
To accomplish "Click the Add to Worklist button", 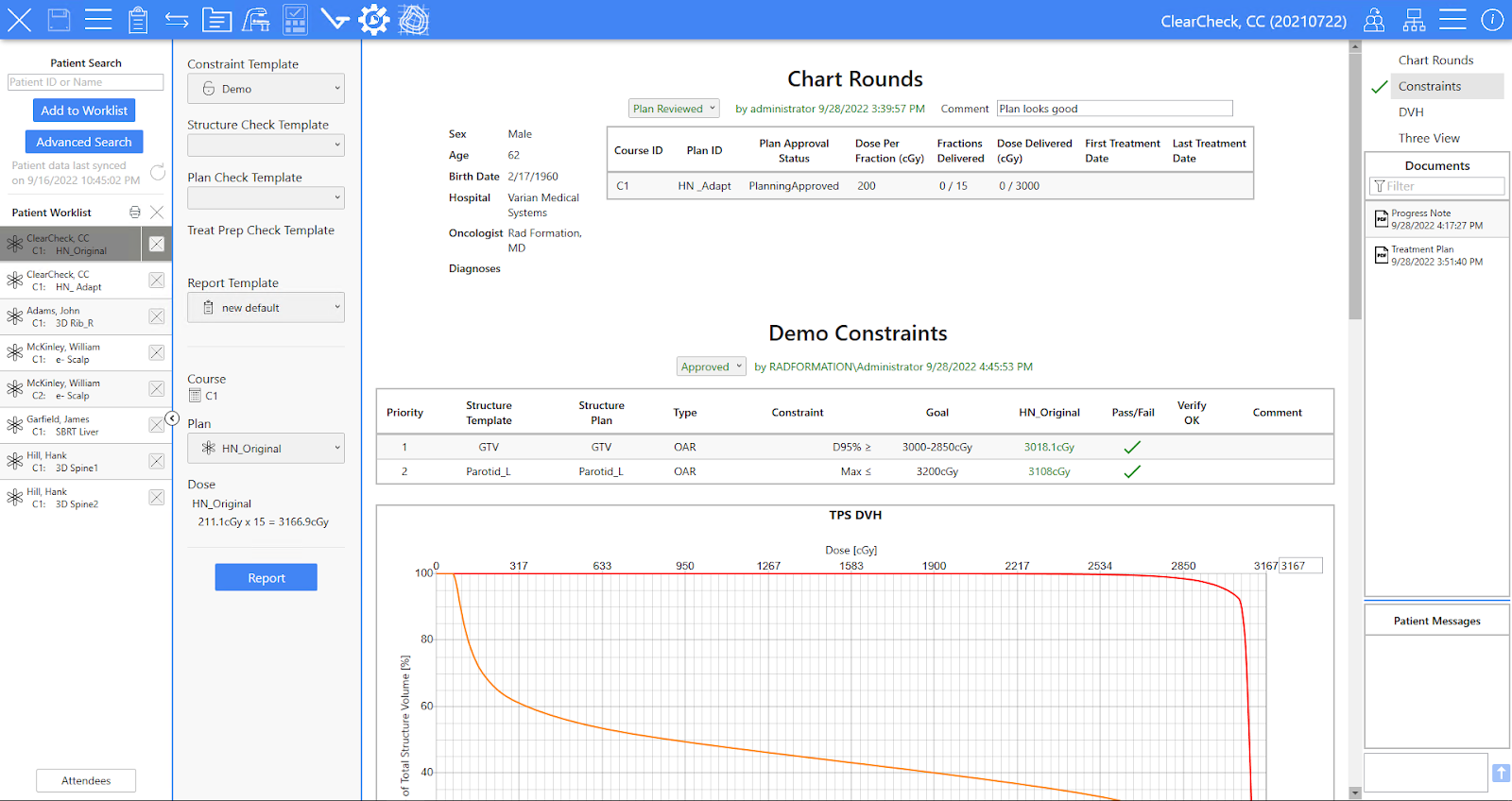I will [84, 111].
